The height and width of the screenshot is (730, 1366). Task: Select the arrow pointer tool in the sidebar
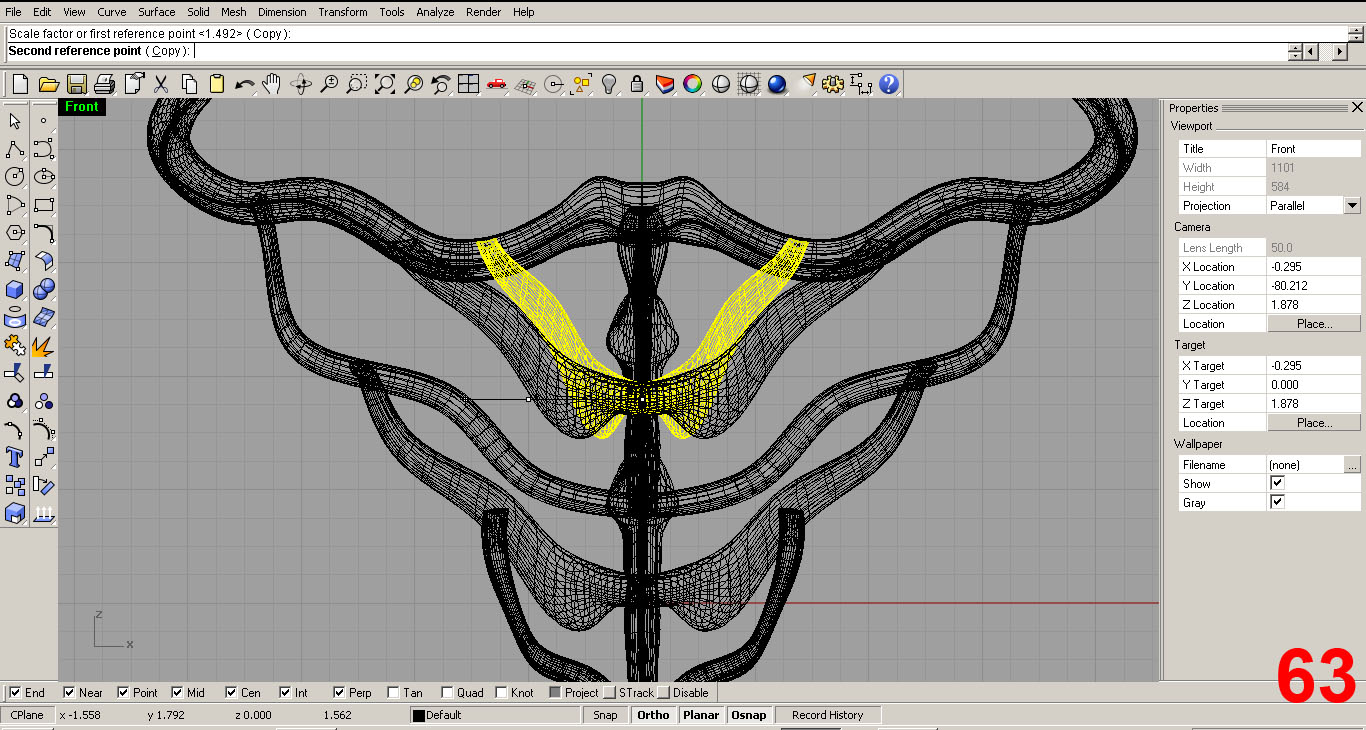(x=15, y=121)
